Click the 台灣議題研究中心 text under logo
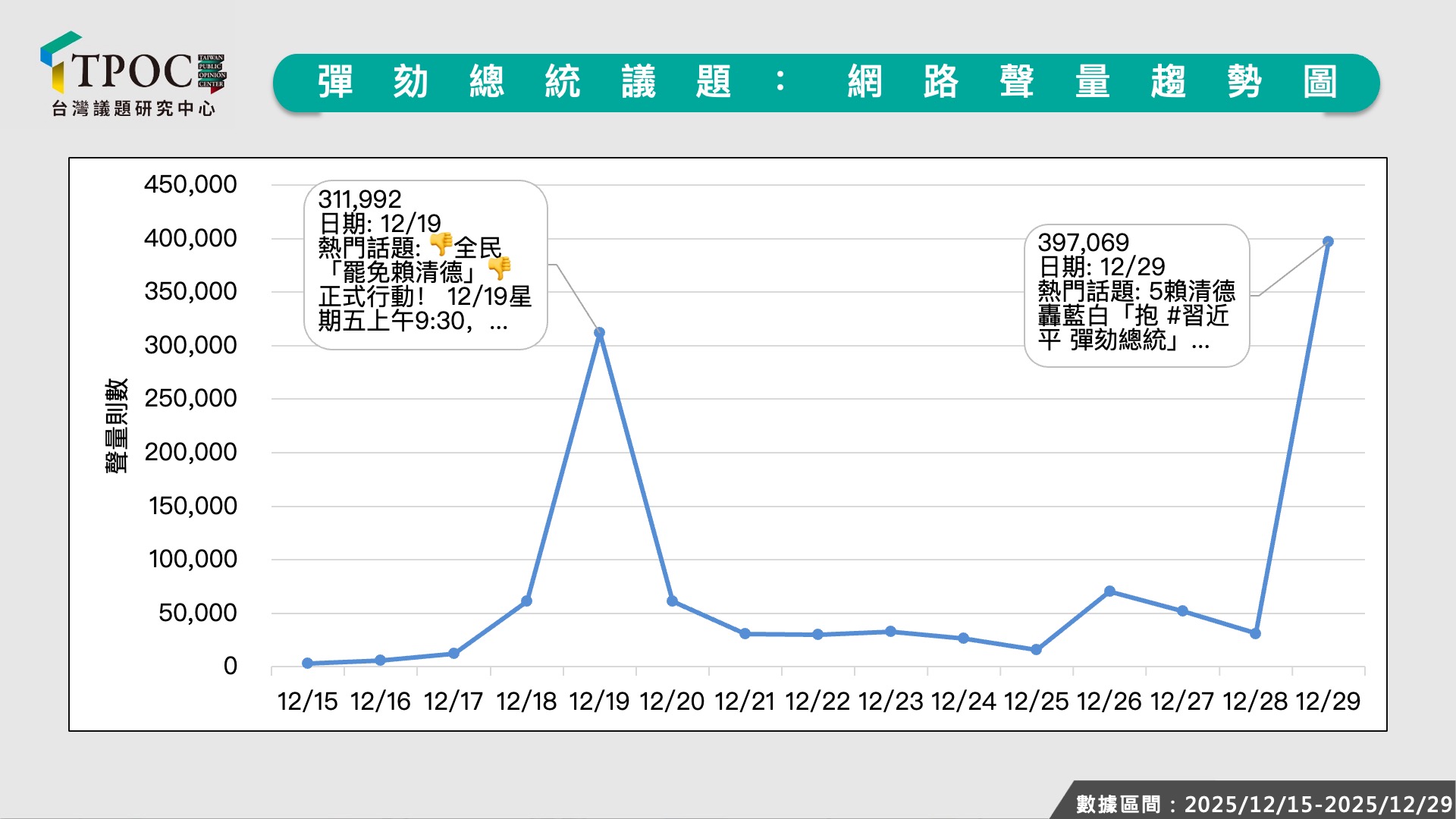Viewport: 1456px width, 819px height. [133, 109]
